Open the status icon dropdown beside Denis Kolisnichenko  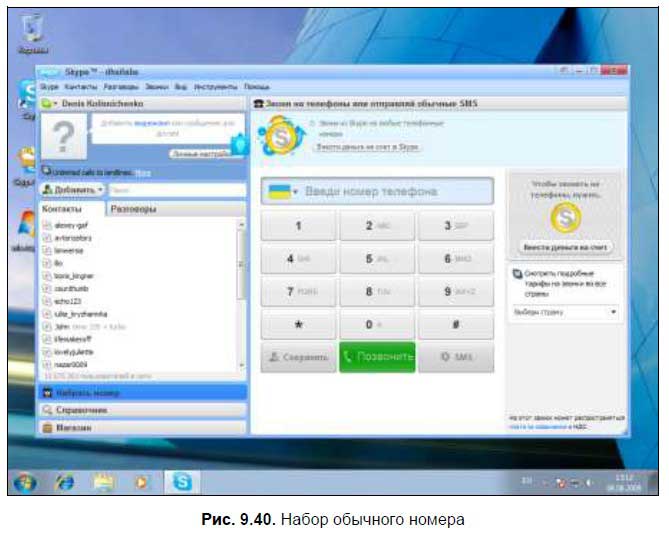49,104
